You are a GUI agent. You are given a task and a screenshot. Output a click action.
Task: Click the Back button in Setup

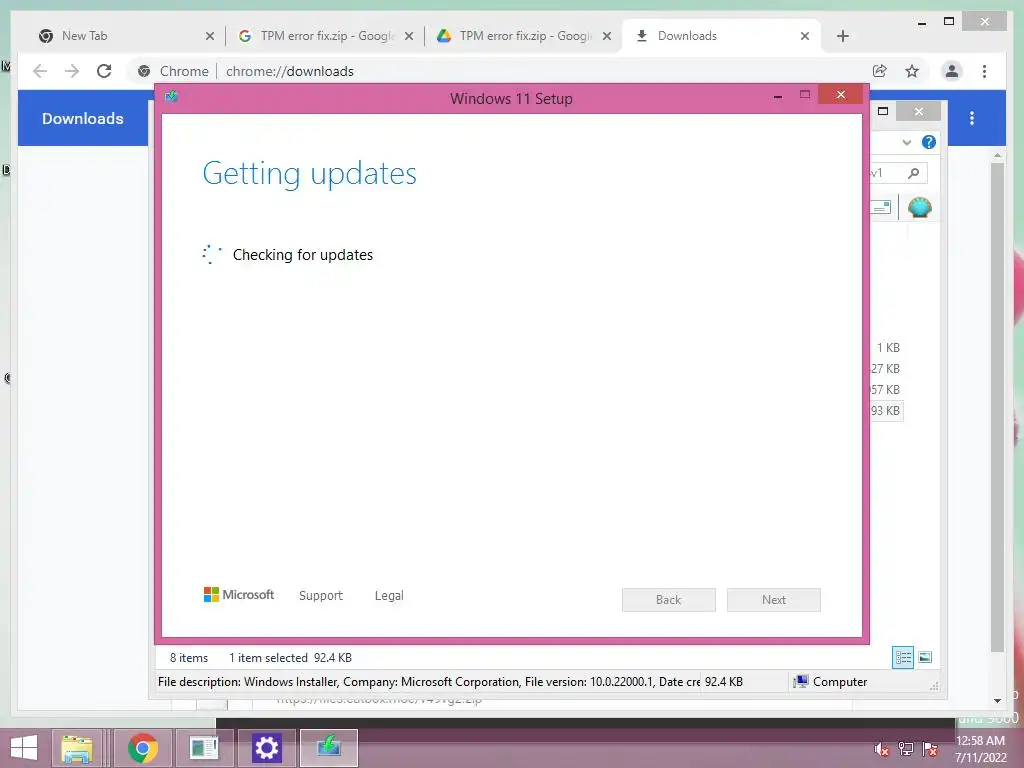(x=669, y=600)
